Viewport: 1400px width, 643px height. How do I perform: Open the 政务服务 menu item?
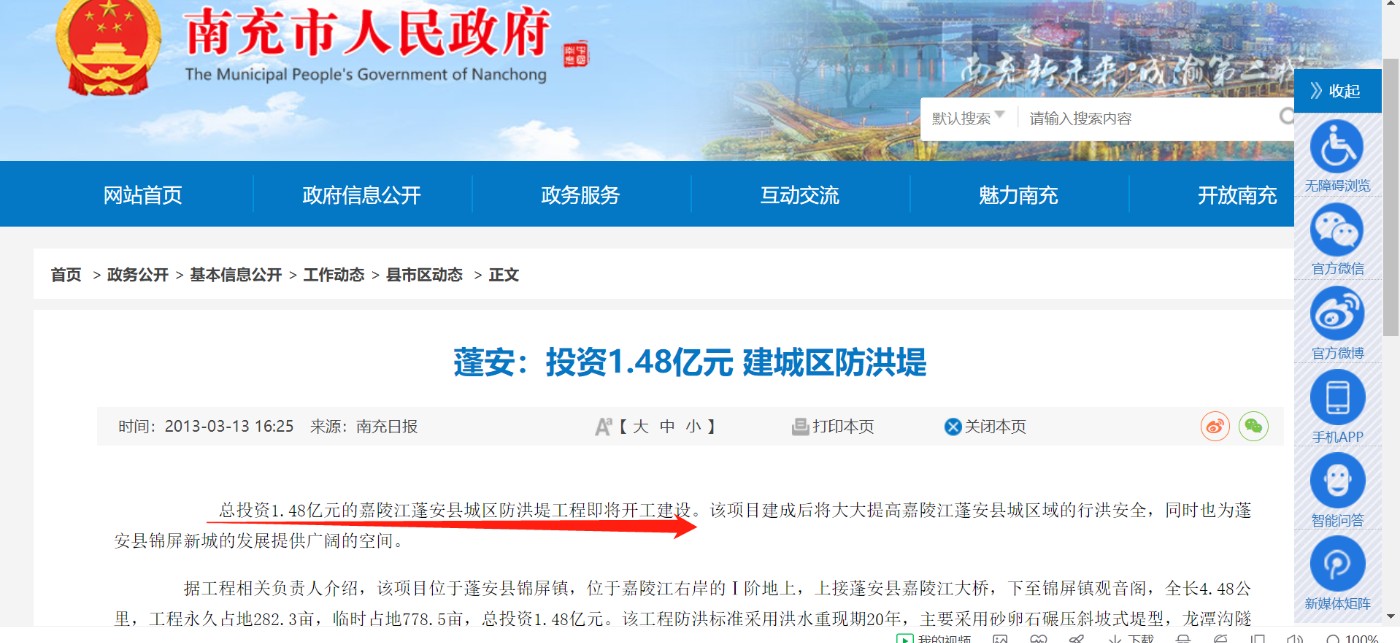[x=580, y=195]
